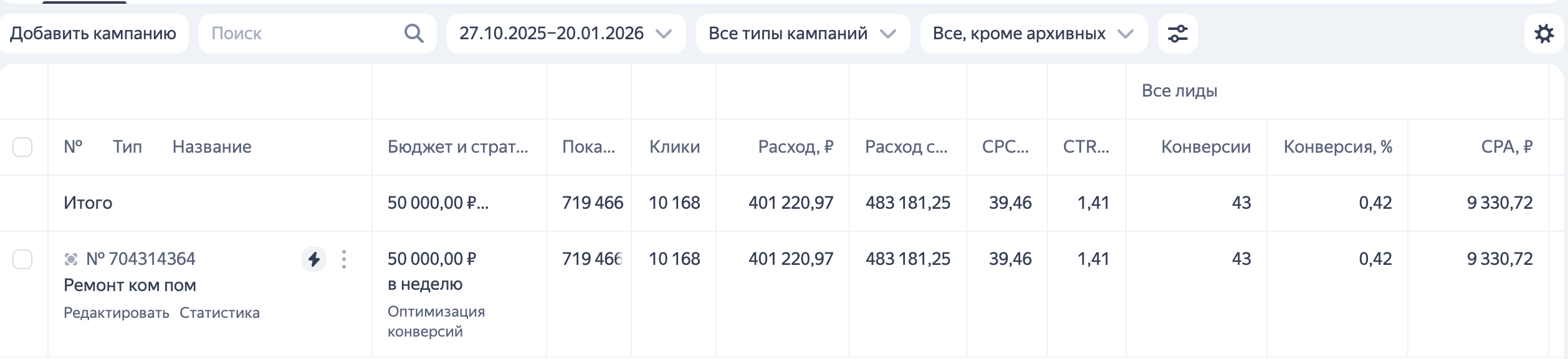Click inside the Поиск search field
The image size is (1568, 359).
[280, 34]
